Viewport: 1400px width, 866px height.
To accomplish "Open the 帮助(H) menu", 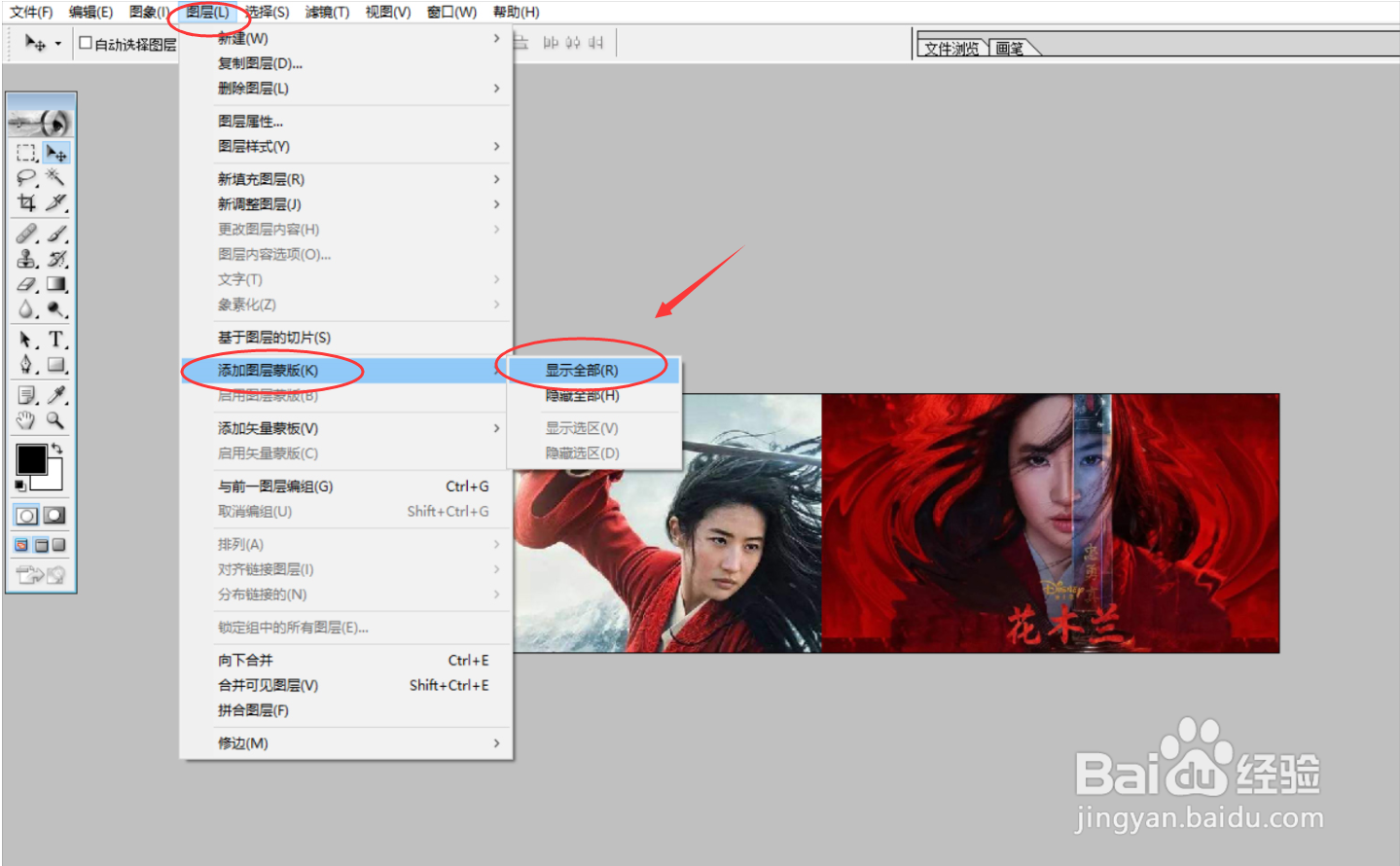I will (x=516, y=12).
